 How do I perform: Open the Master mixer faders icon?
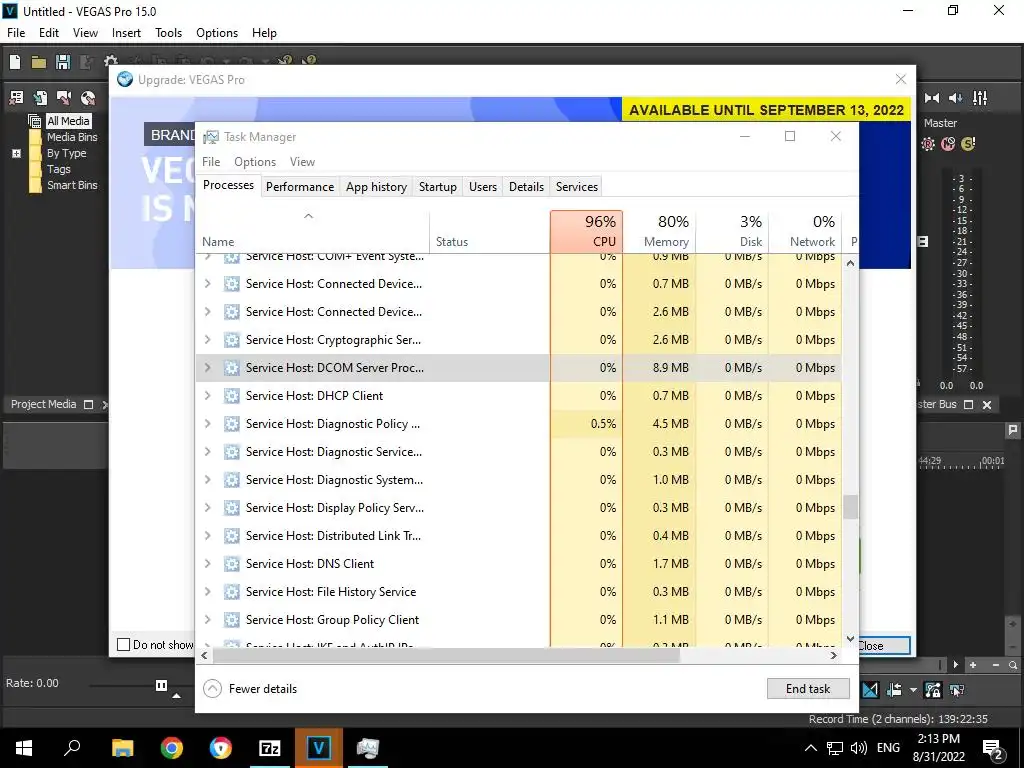click(980, 98)
